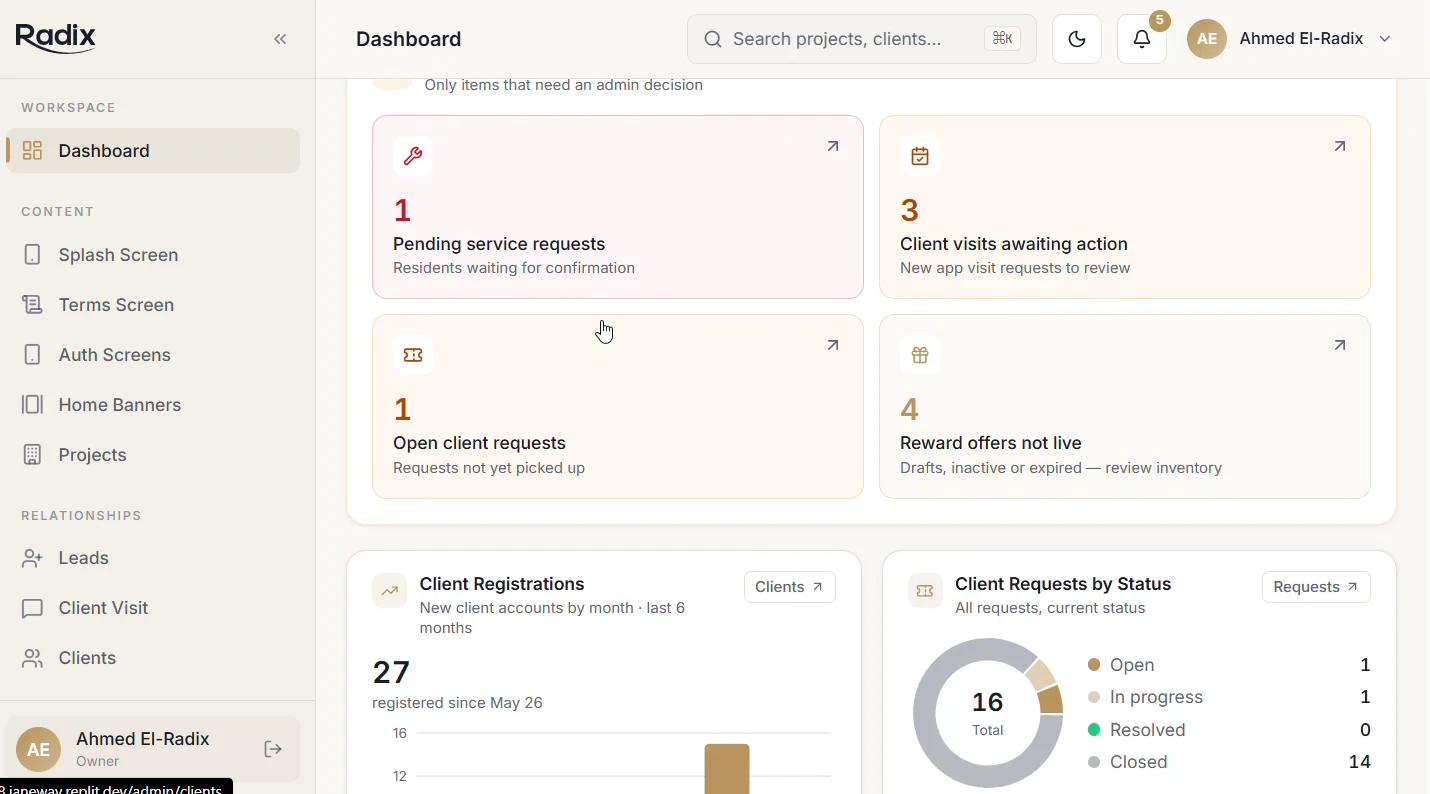Open Leads in the sidebar
1430x794 pixels.
click(153, 558)
